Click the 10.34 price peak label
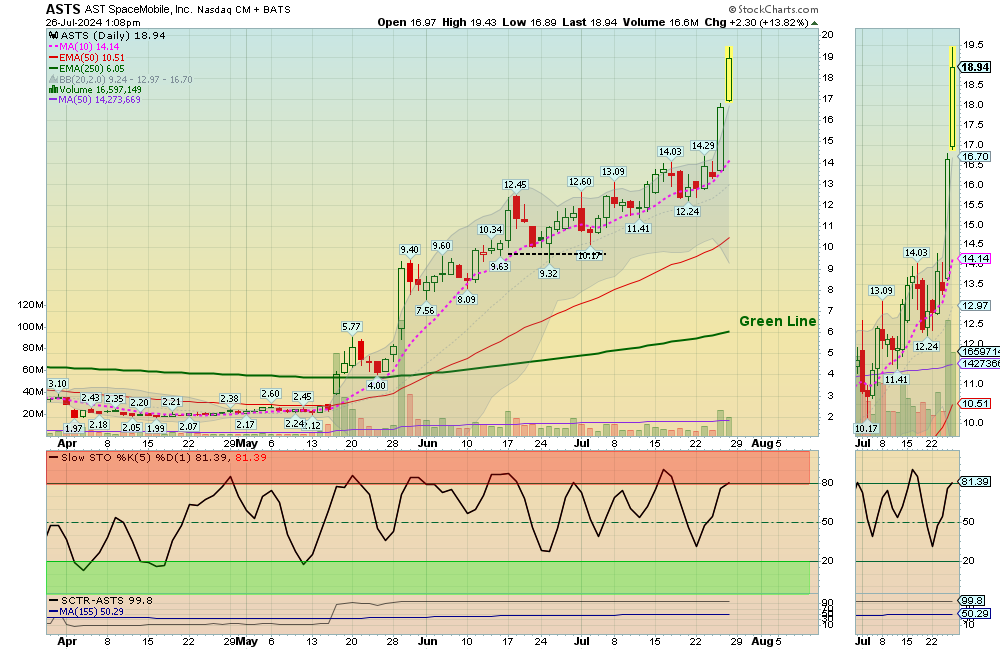 tap(490, 230)
